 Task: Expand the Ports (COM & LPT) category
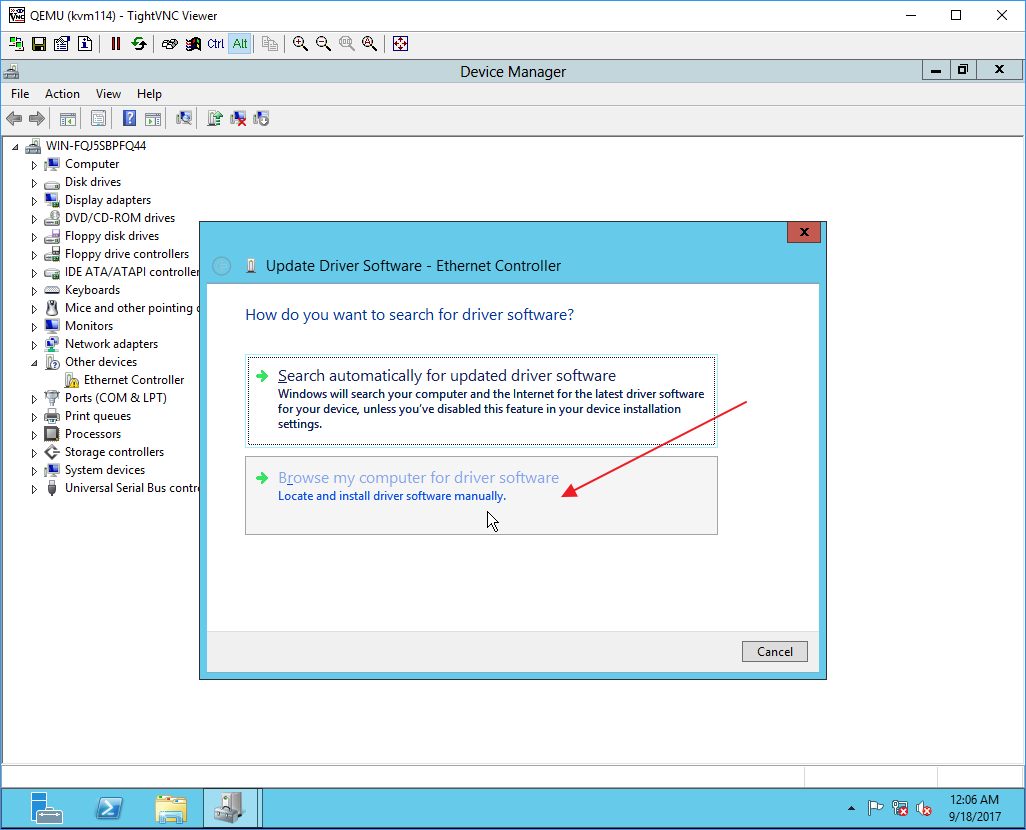[x=34, y=399]
